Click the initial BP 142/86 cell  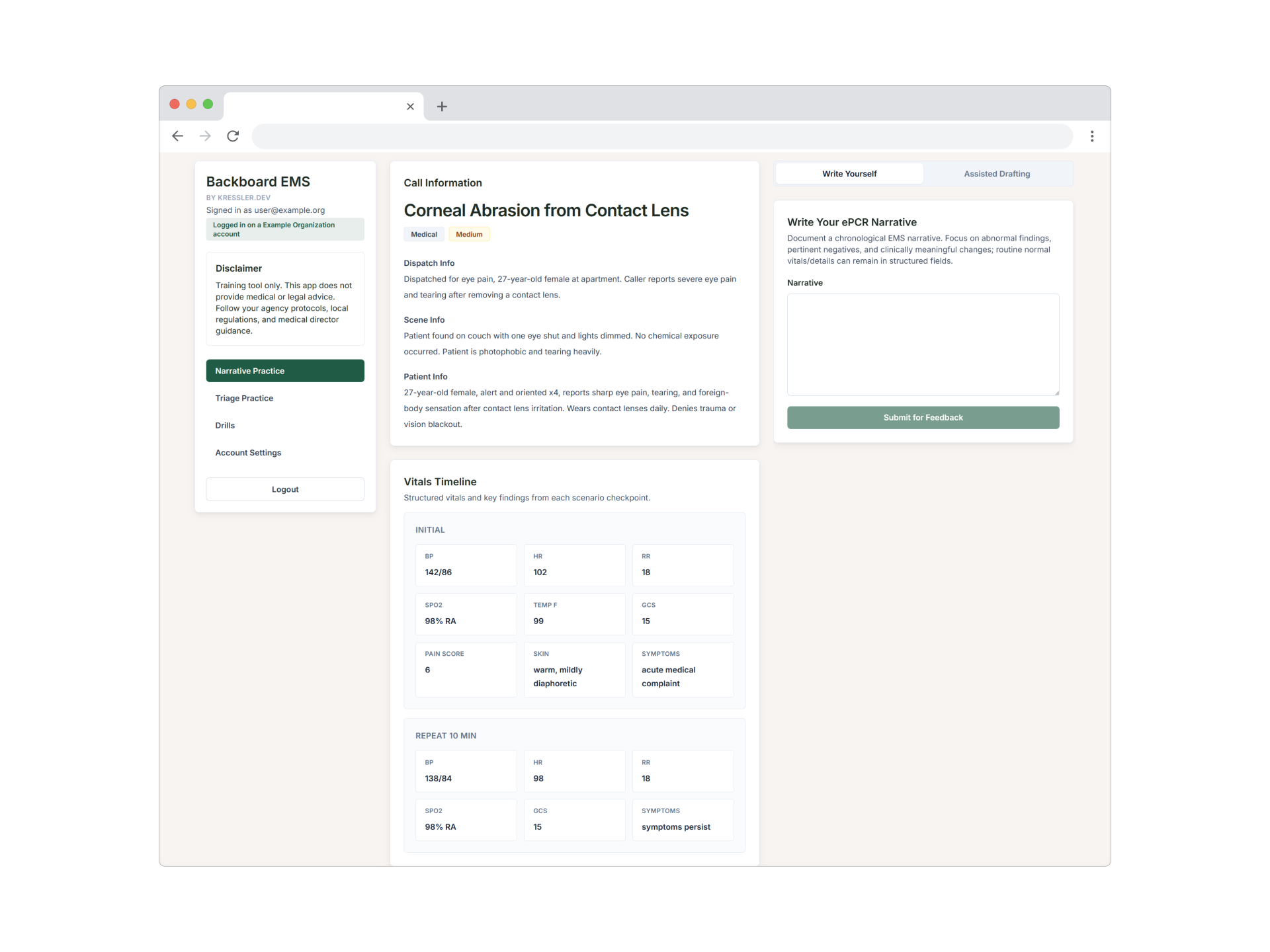[x=466, y=565]
